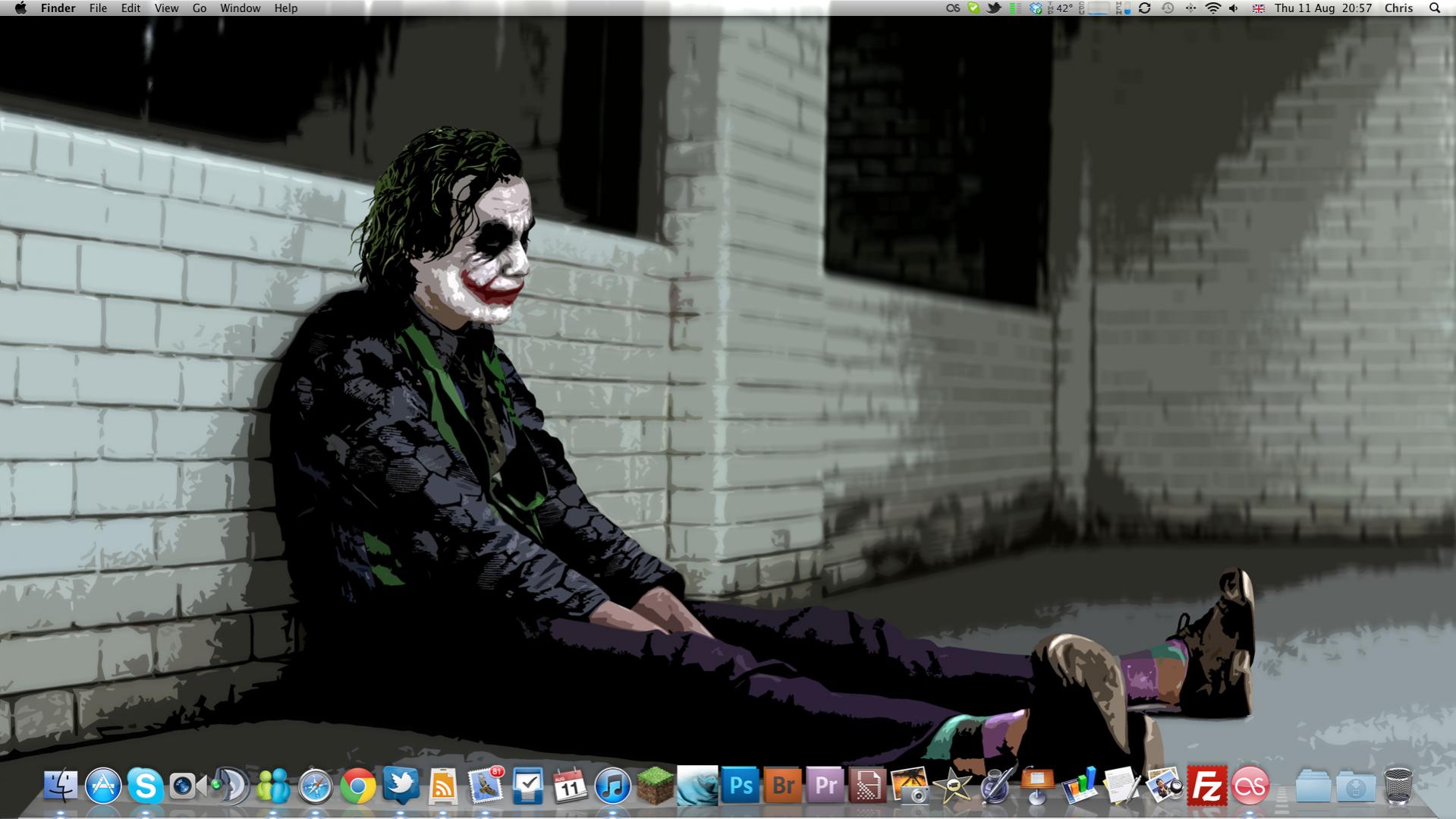Open the TeamSpeak headset icon in Dock
The width and height of the screenshot is (1456, 819).
pos(231,786)
